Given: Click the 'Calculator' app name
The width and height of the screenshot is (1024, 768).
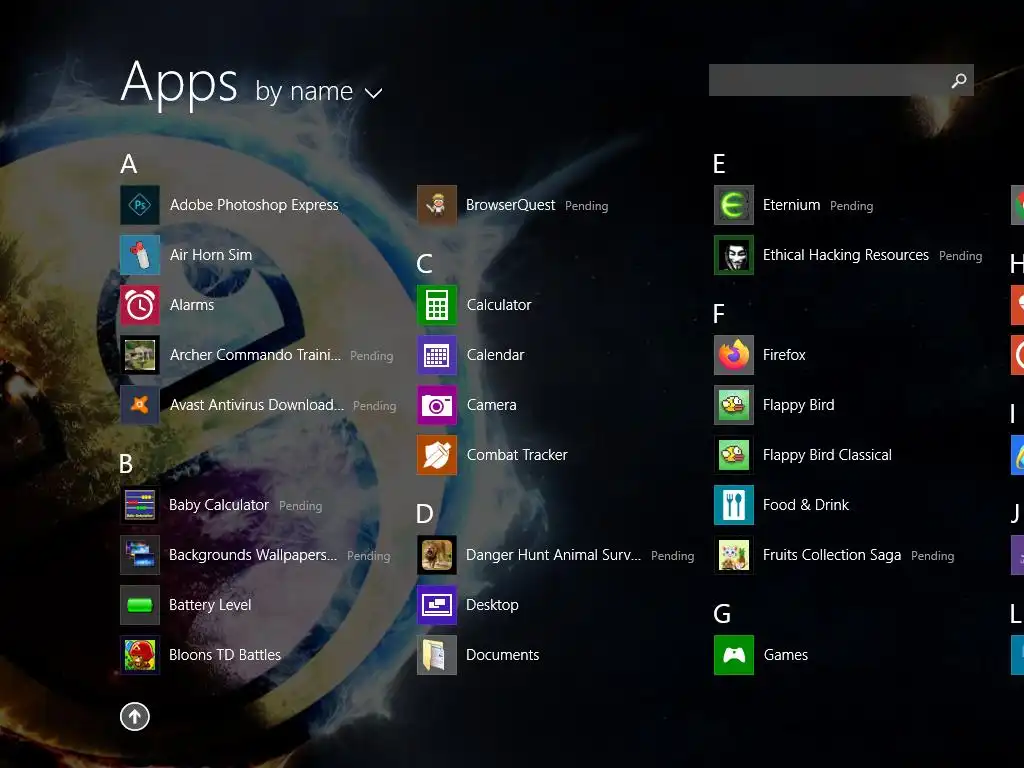Looking at the screenshot, I should (x=499, y=305).
